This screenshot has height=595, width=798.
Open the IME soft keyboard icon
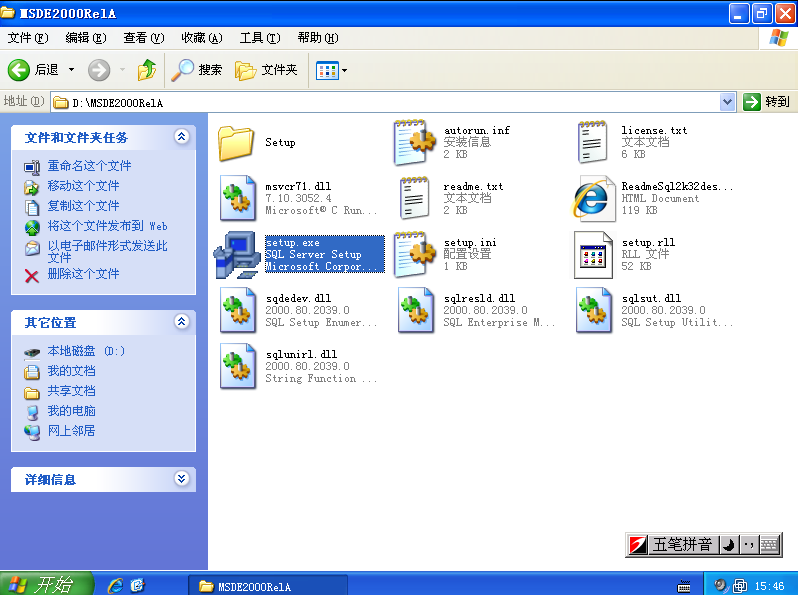pos(770,545)
